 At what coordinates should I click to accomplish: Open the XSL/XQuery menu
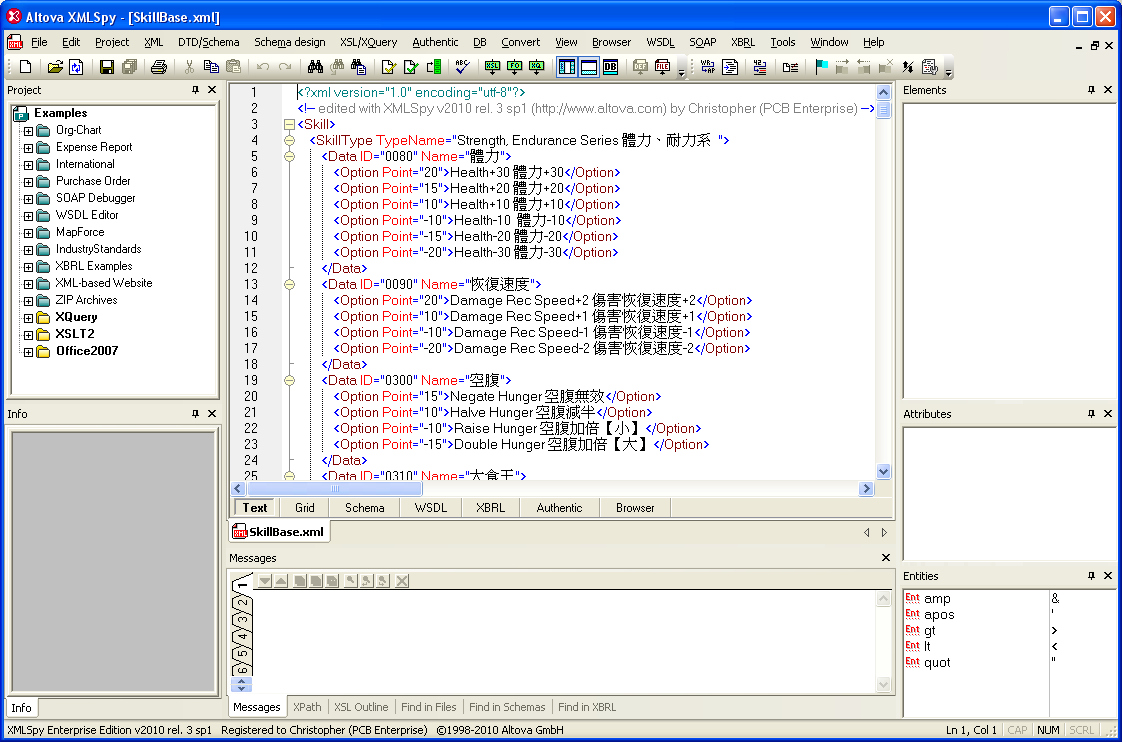pyautogui.click(x=368, y=42)
